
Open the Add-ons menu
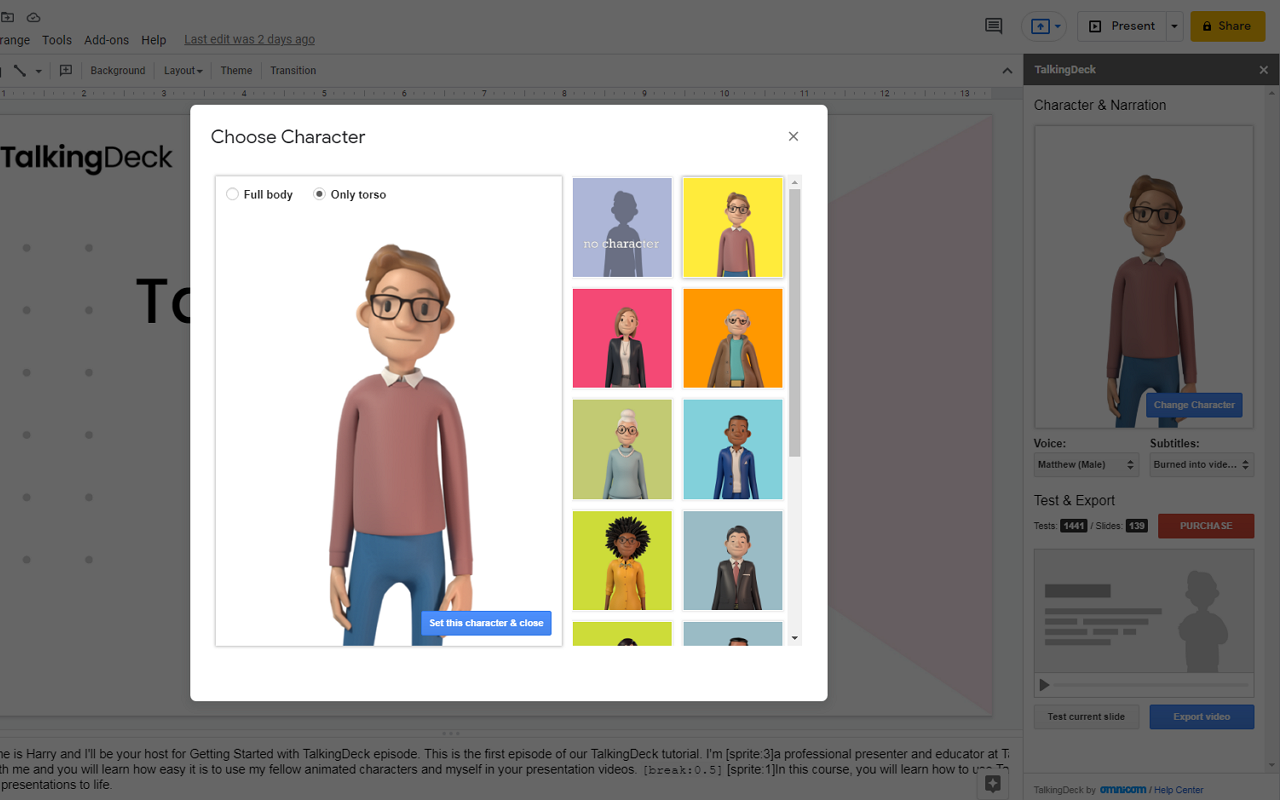pyautogui.click(x=106, y=40)
